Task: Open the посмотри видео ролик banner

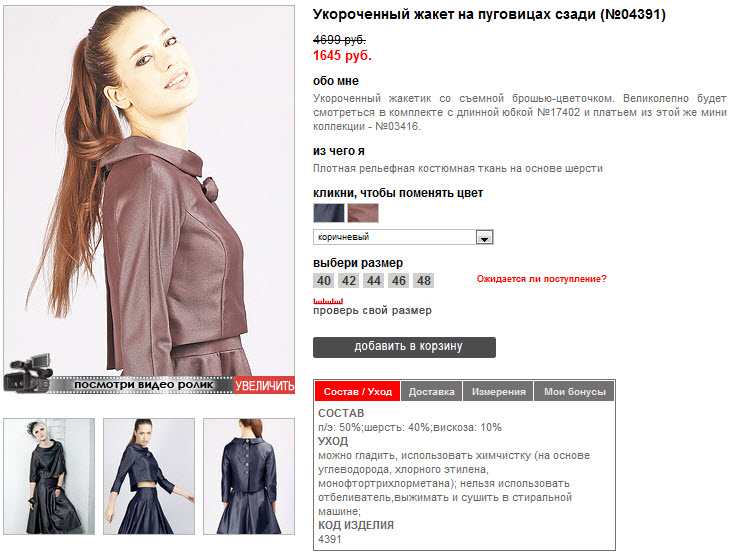Action: pos(143,385)
